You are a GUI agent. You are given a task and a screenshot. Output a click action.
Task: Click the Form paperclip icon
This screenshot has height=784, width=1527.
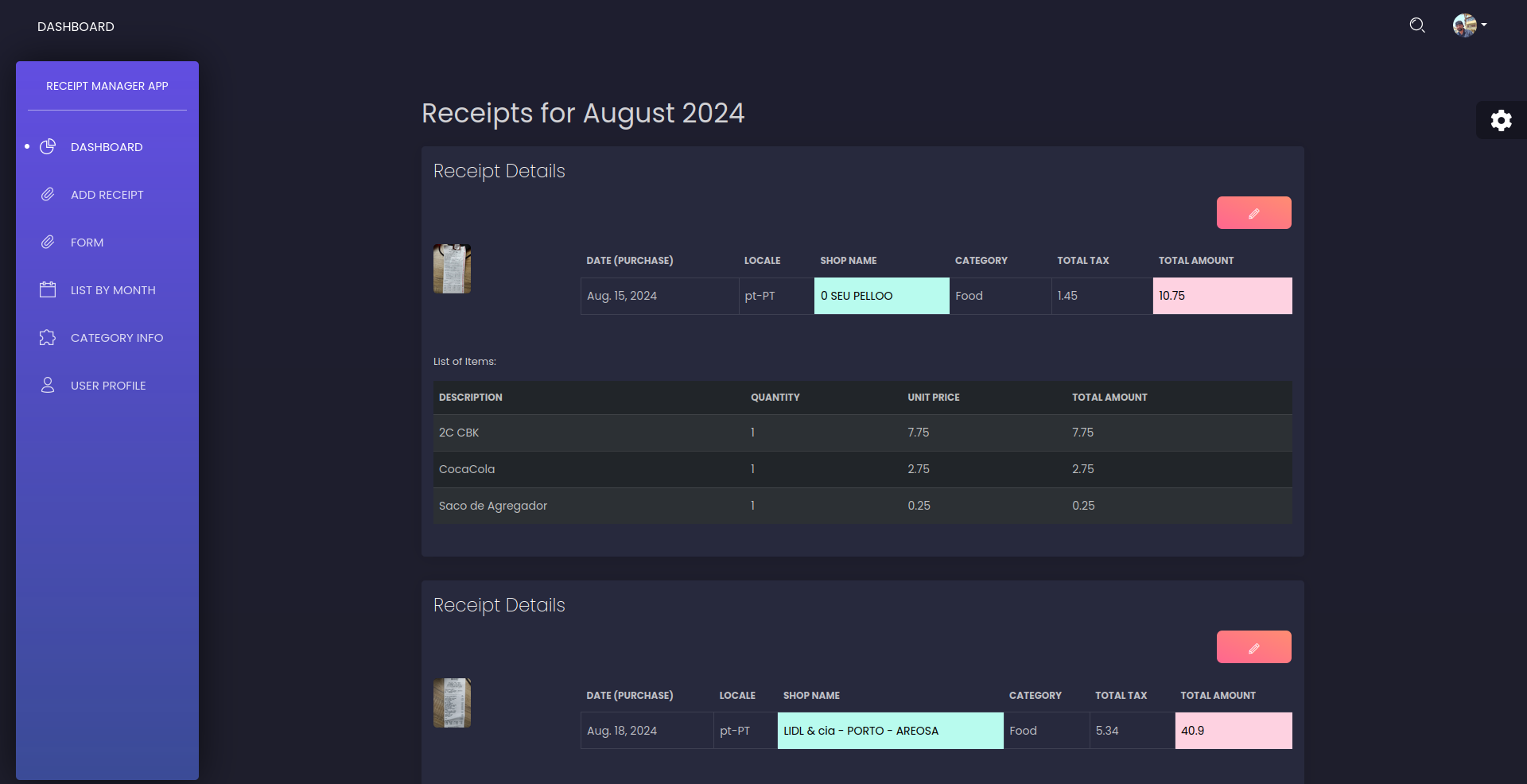point(48,243)
